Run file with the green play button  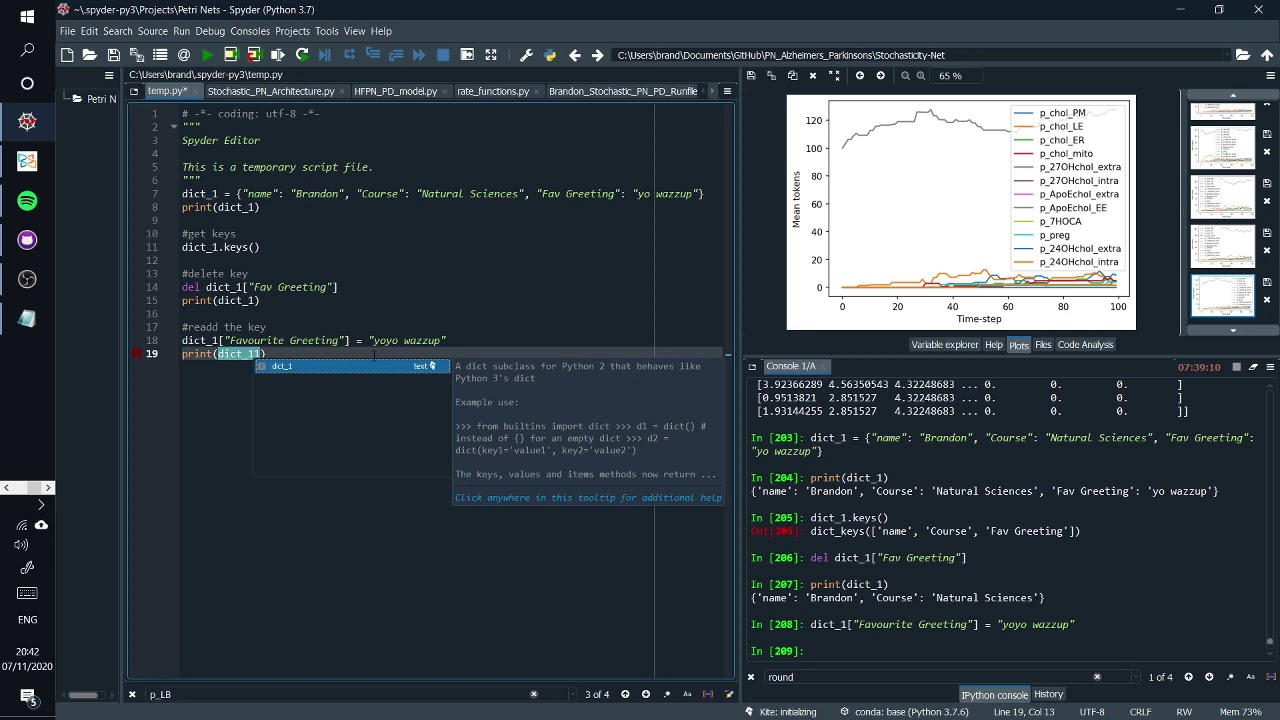point(207,55)
